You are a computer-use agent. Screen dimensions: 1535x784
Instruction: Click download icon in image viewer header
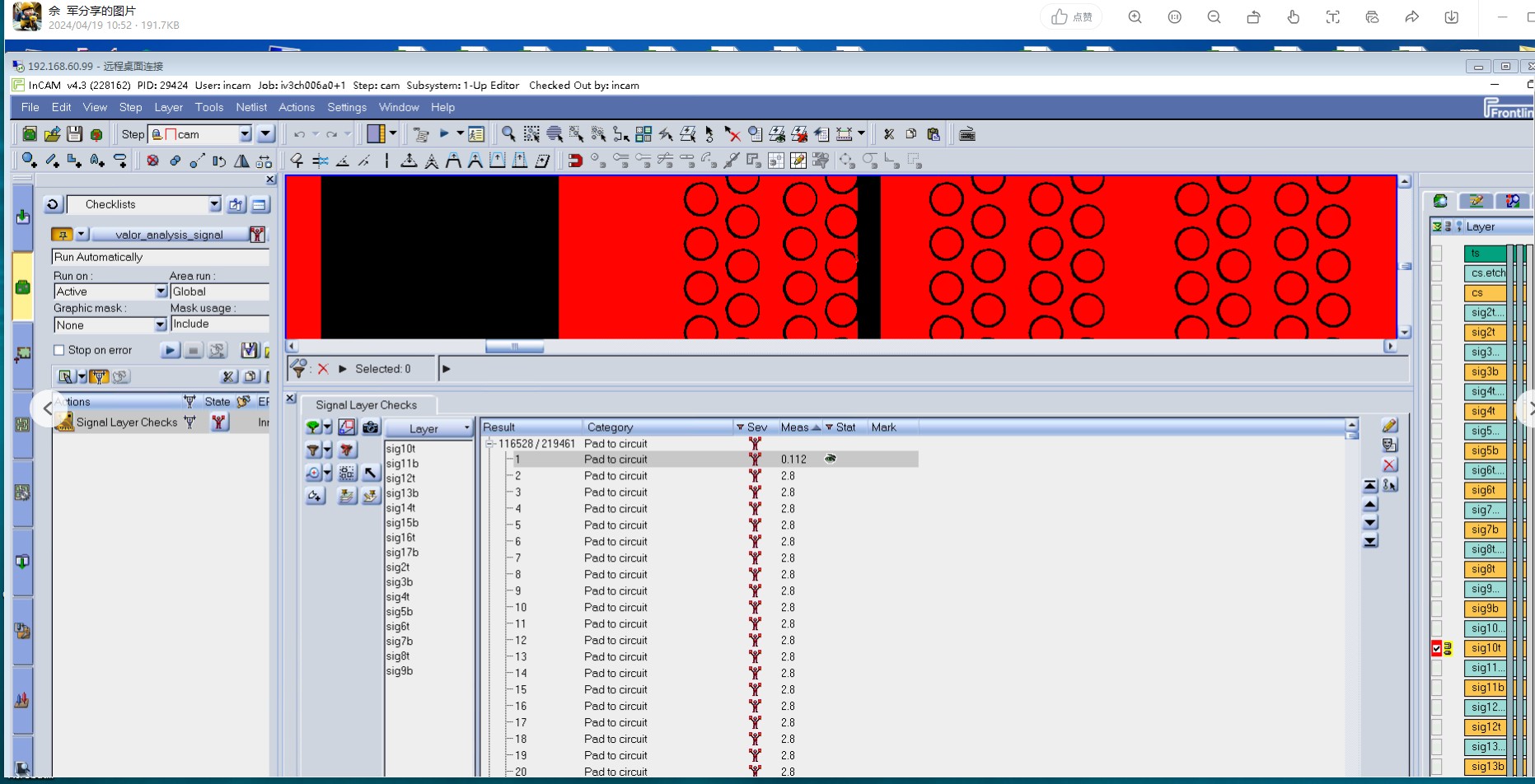(1452, 17)
